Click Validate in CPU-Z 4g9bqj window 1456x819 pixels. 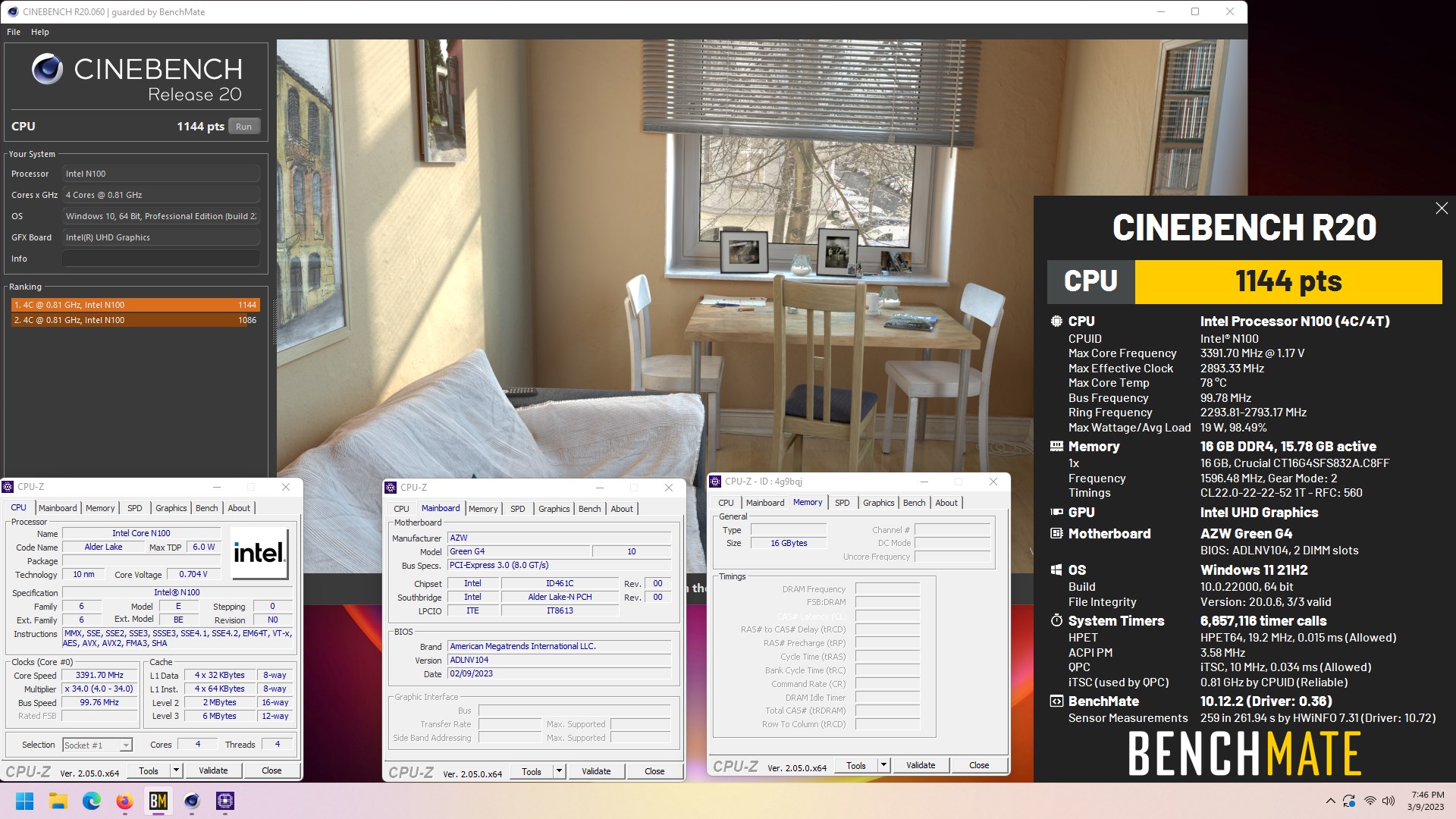coord(921,765)
